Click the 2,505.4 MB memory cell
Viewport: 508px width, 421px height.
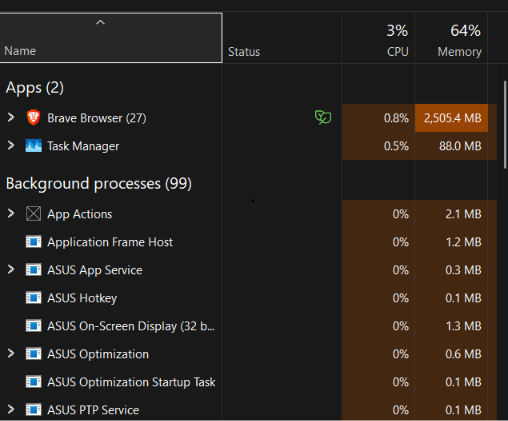(x=451, y=118)
